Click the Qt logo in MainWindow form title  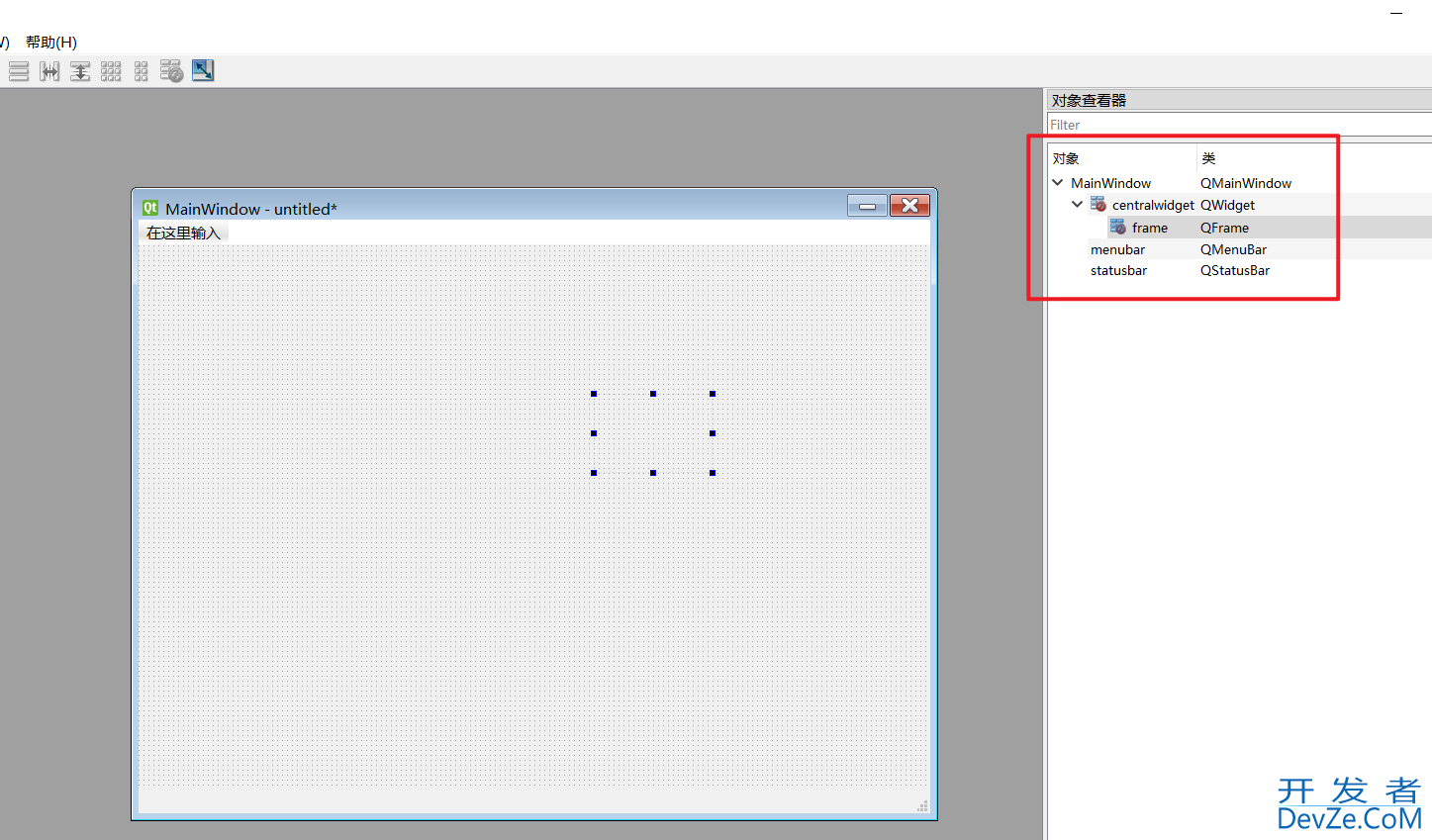pos(150,208)
